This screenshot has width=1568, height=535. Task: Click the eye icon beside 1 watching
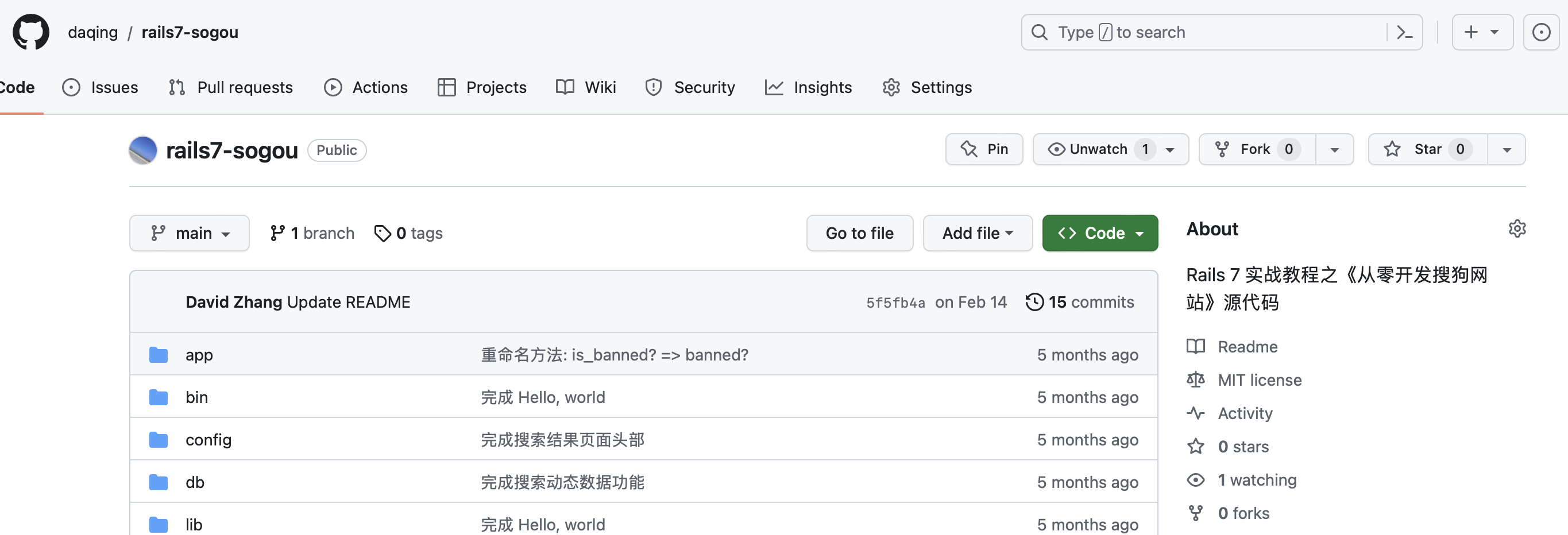pyautogui.click(x=1195, y=480)
